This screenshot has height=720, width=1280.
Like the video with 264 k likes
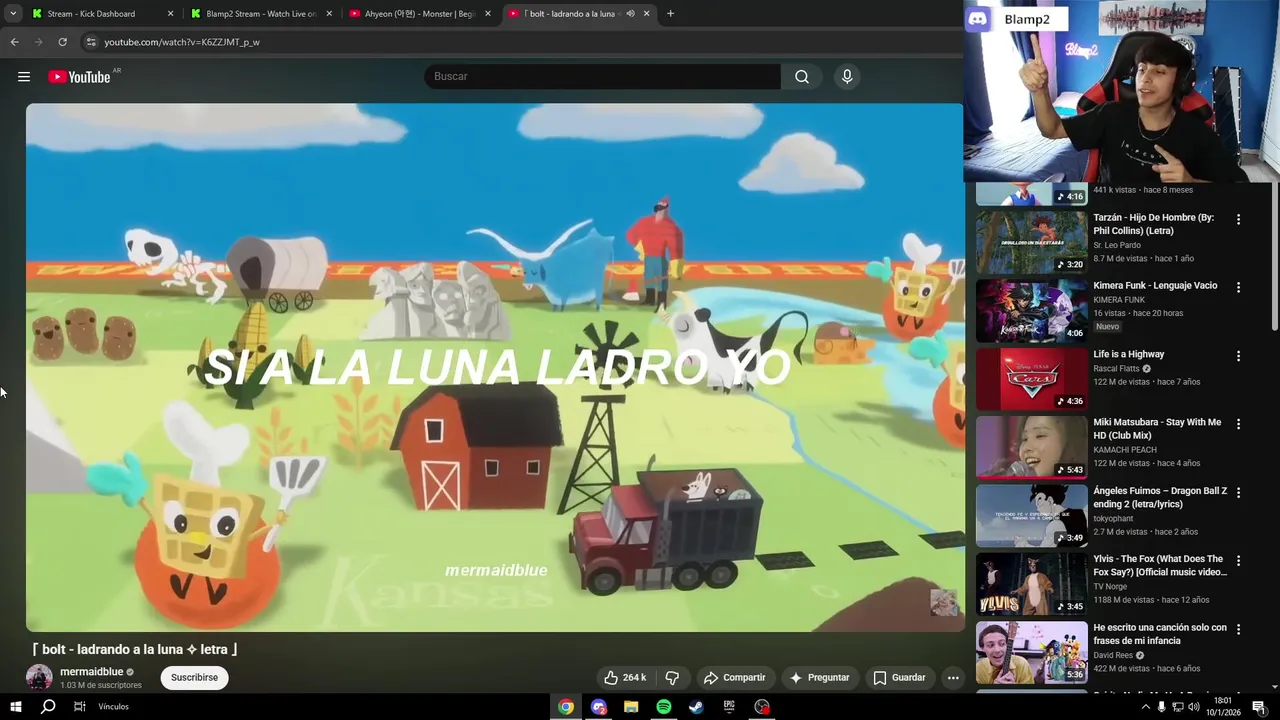click(x=625, y=678)
